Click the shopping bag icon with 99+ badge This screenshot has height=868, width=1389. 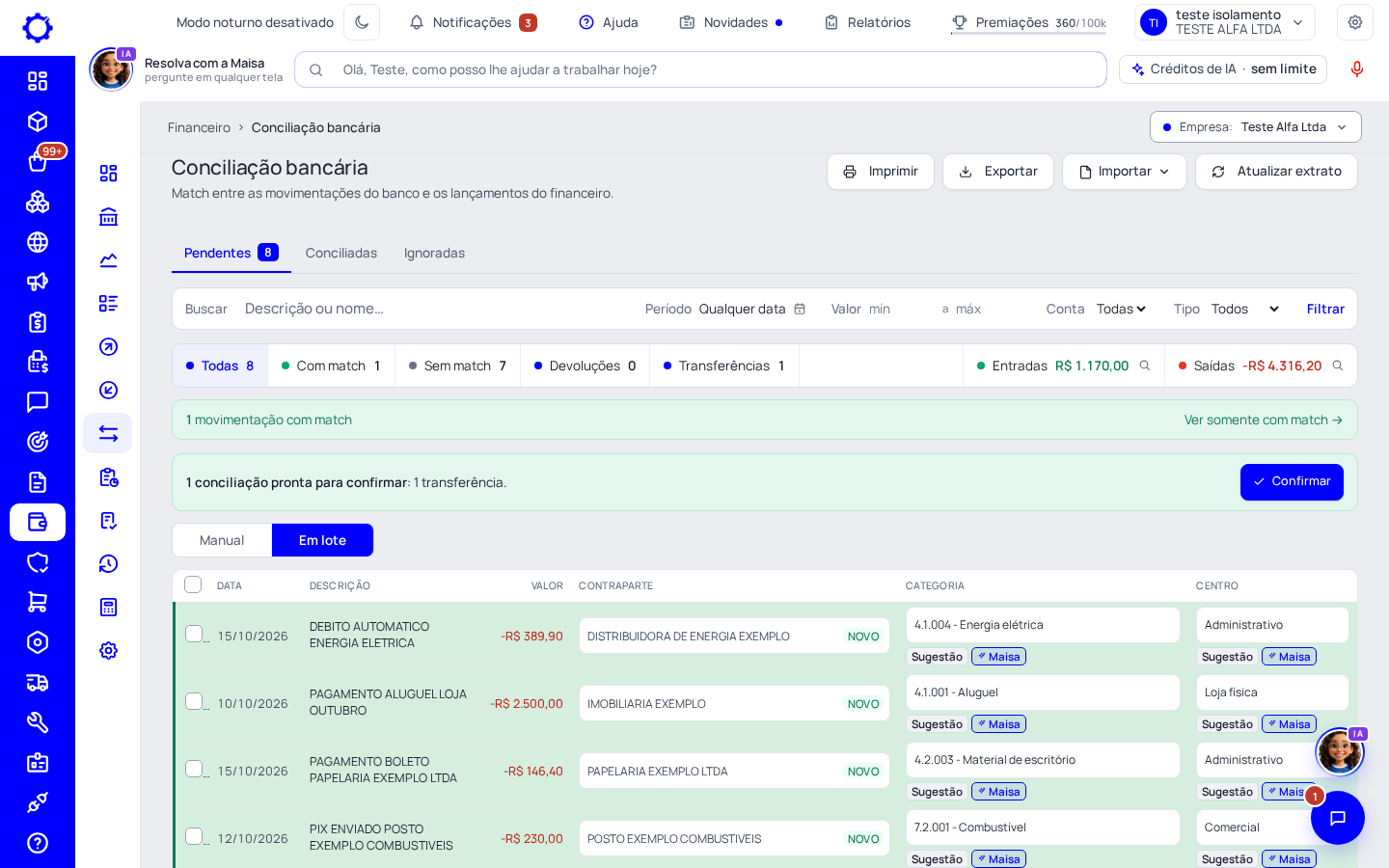click(x=38, y=162)
